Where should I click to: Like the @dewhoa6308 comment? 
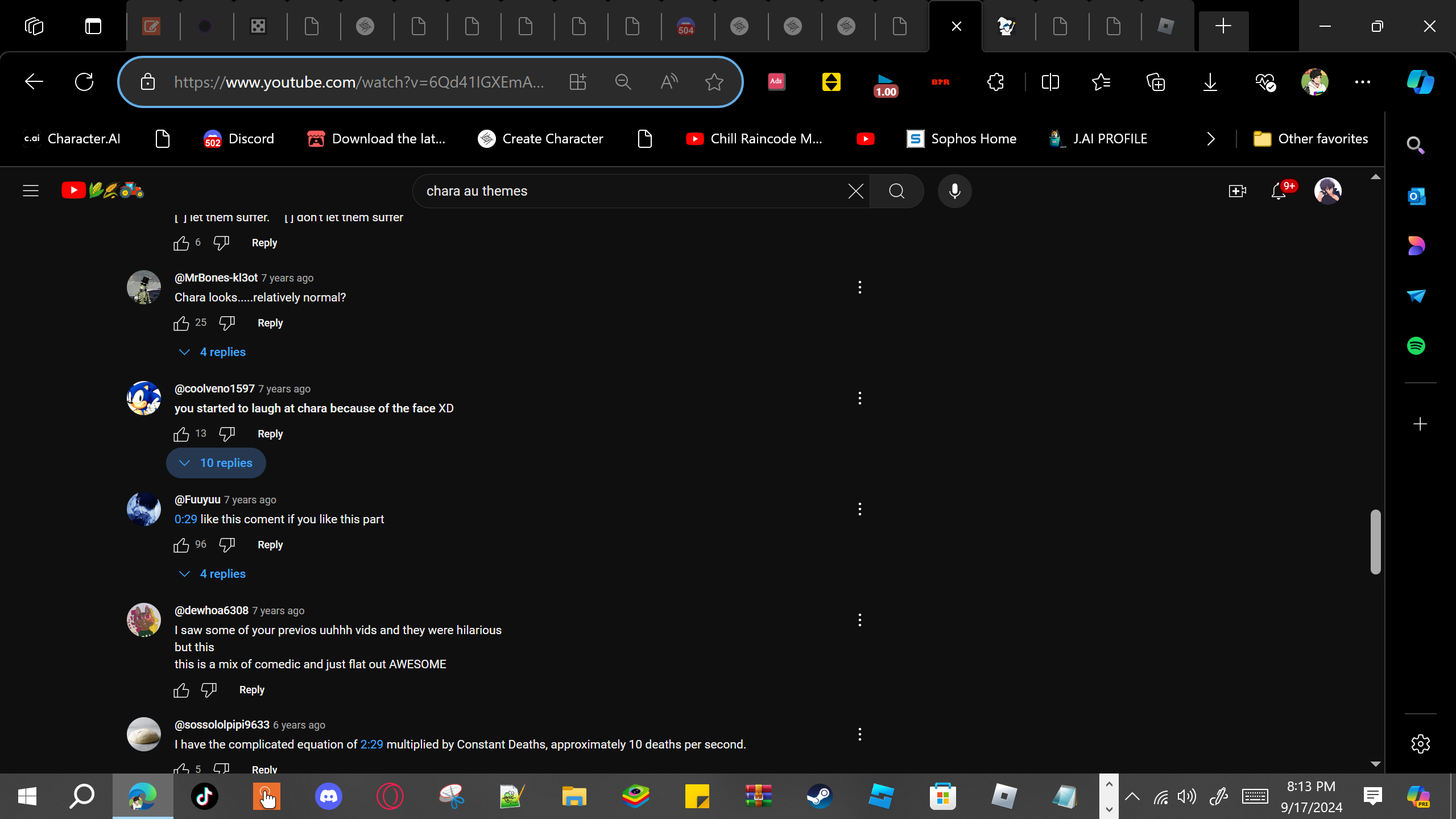181,690
